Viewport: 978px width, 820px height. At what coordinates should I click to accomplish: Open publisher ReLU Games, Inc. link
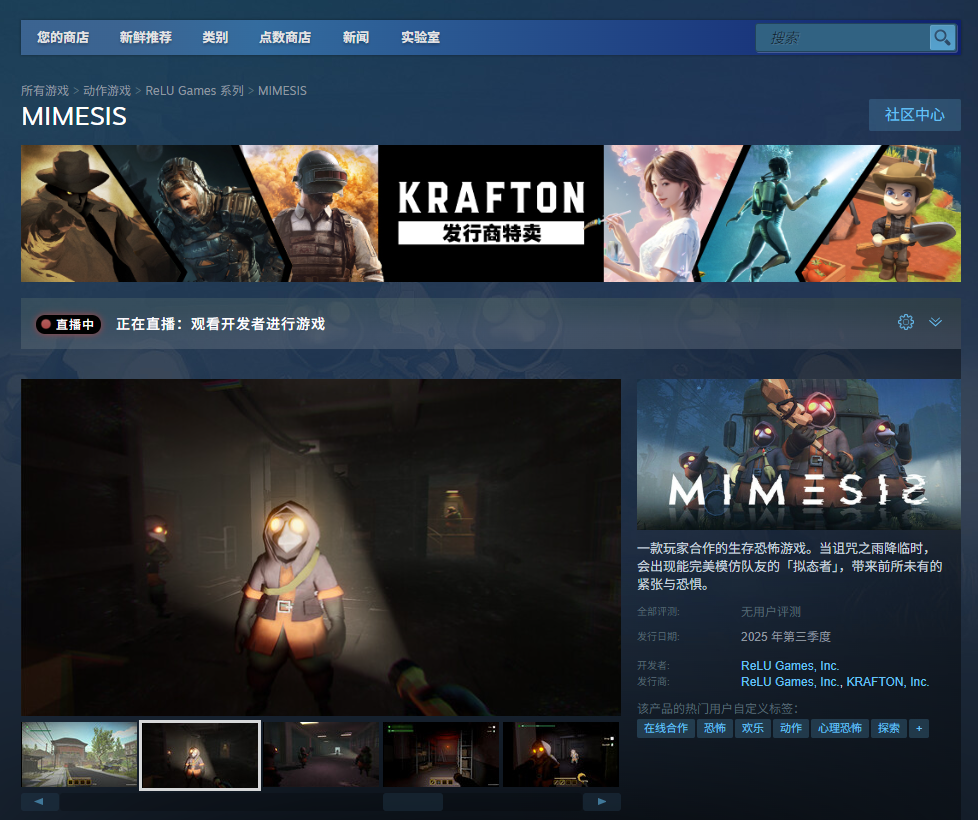790,682
